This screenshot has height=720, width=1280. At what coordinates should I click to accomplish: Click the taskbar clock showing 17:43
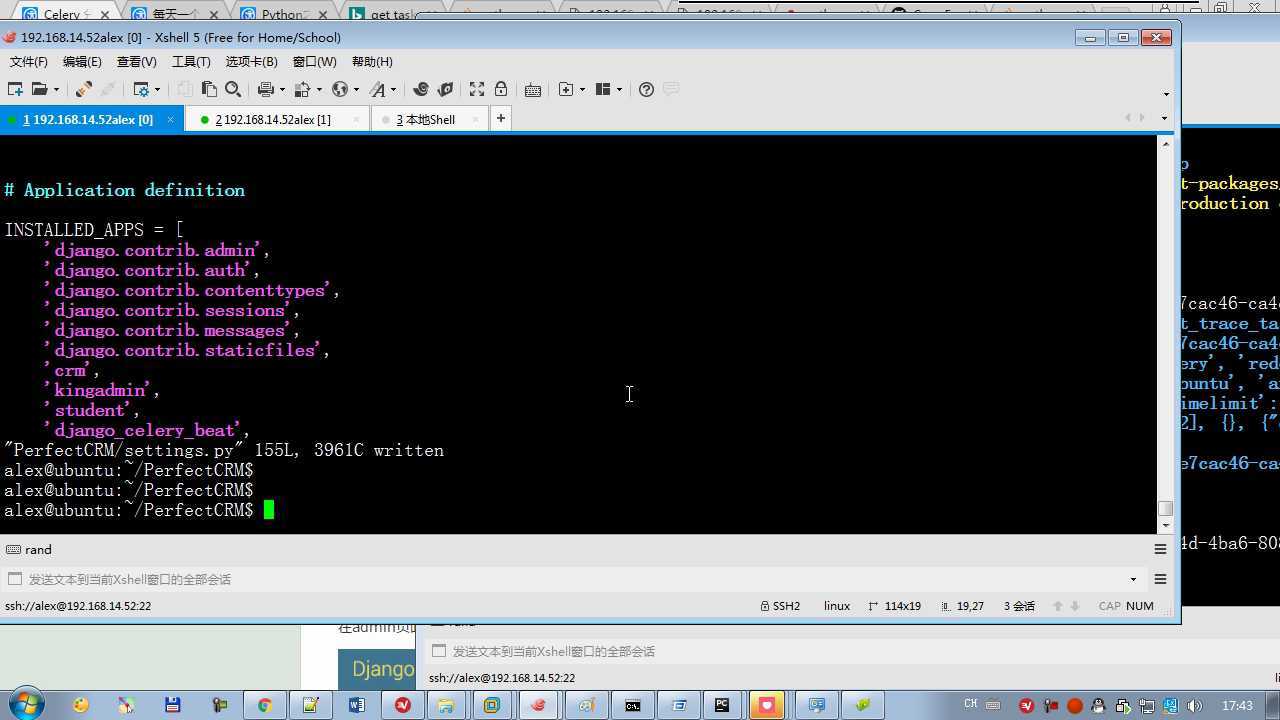point(1237,705)
